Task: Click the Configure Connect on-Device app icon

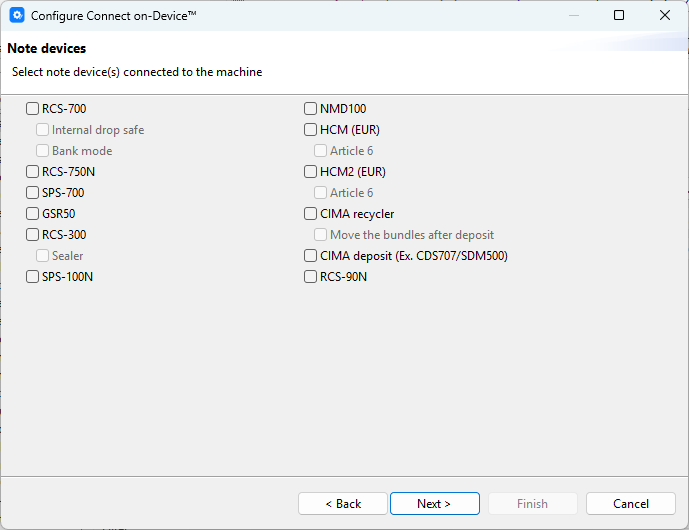Action: 17,15
